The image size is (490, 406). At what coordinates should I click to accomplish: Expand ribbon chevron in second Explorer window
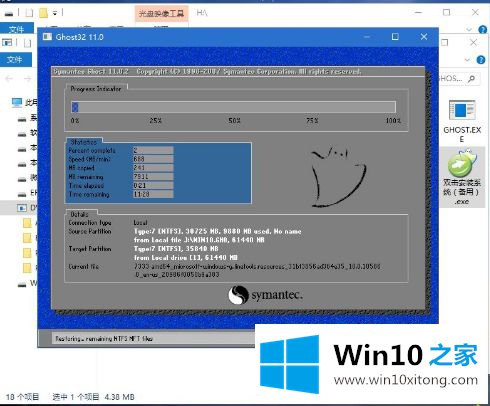click(x=467, y=60)
